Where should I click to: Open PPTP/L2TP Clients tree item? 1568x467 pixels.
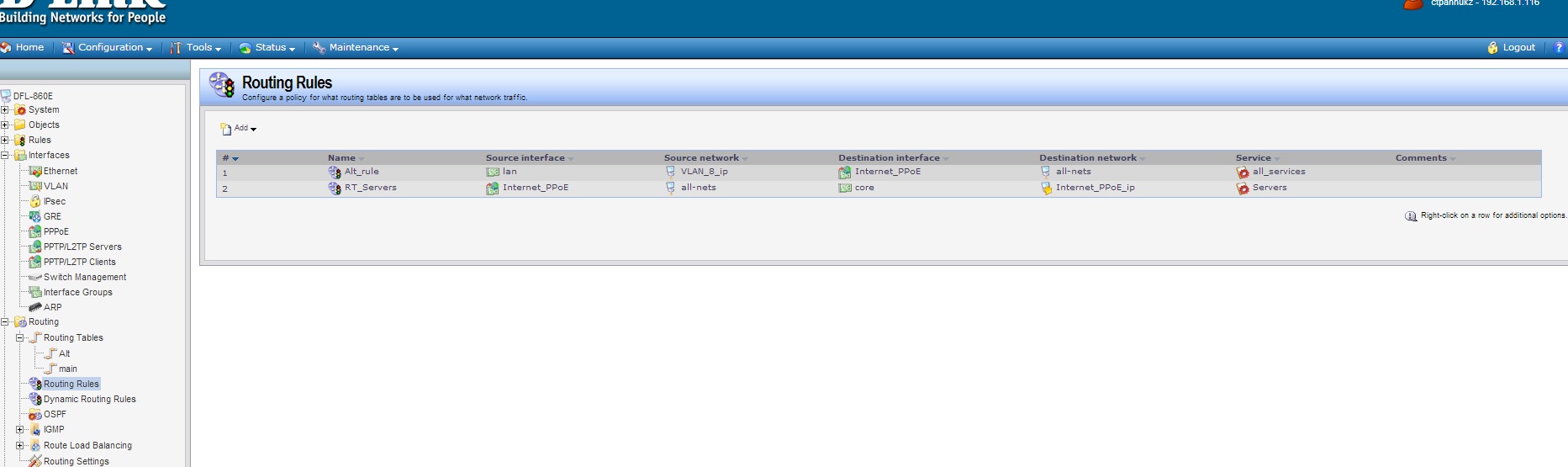(x=80, y=262)
